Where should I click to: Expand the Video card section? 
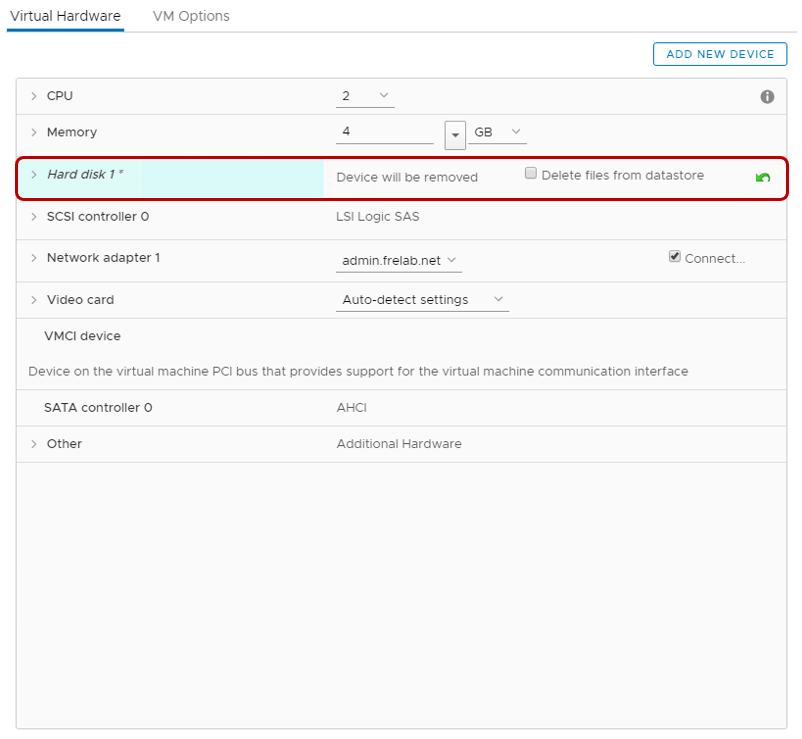[x=33, y=299]
